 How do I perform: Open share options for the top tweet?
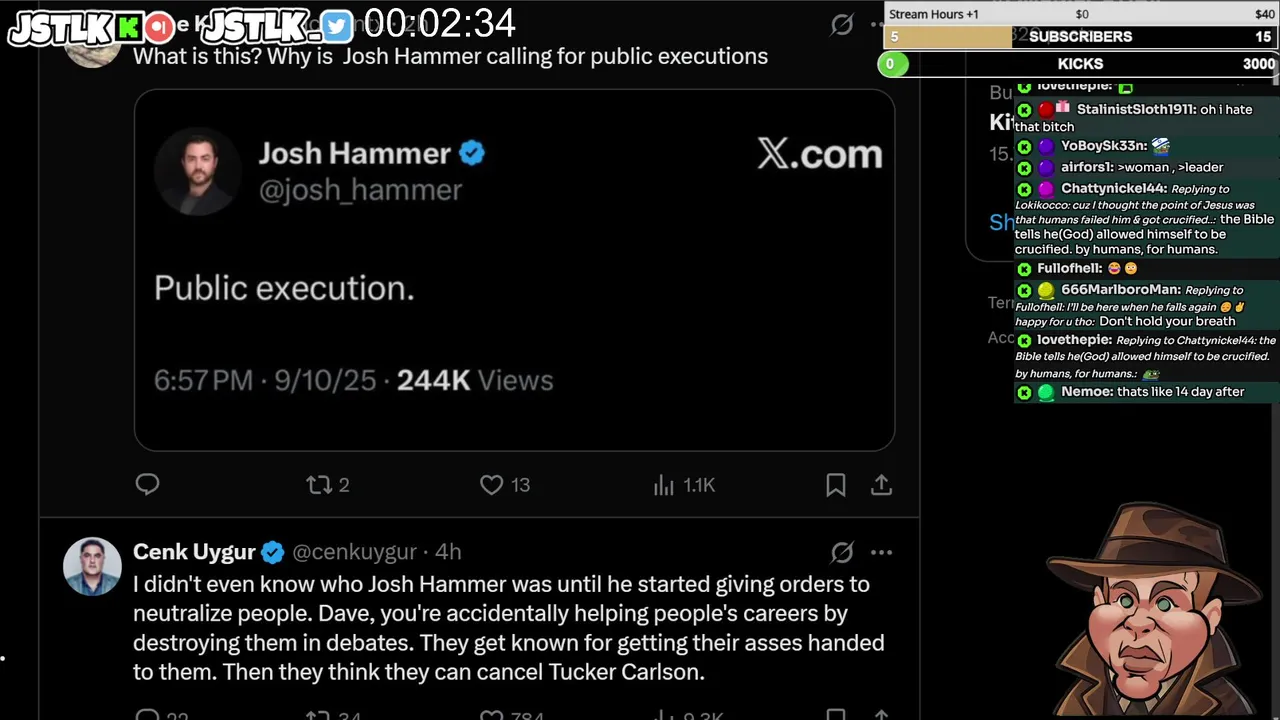[881, 485]
